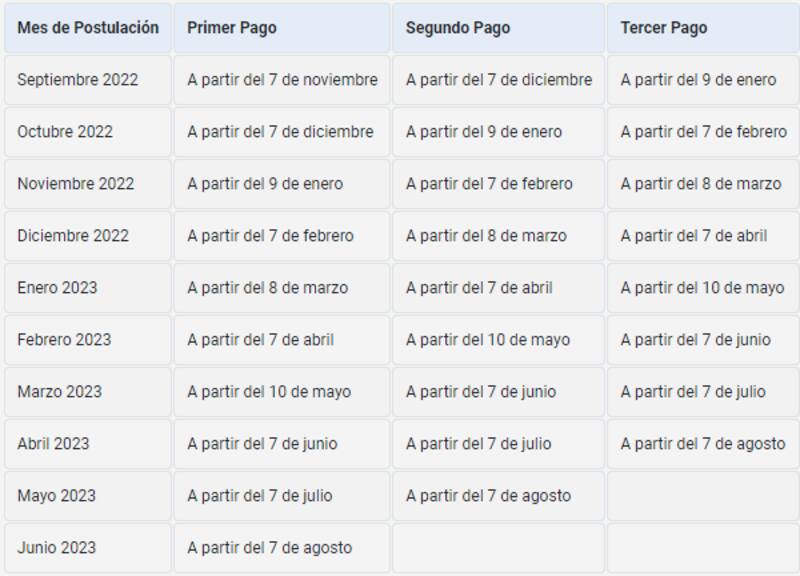The image size is (800, 576).
Task: Click the cell reading A partir del 9 de enero under Primer Pago
Action: [261, 183]
